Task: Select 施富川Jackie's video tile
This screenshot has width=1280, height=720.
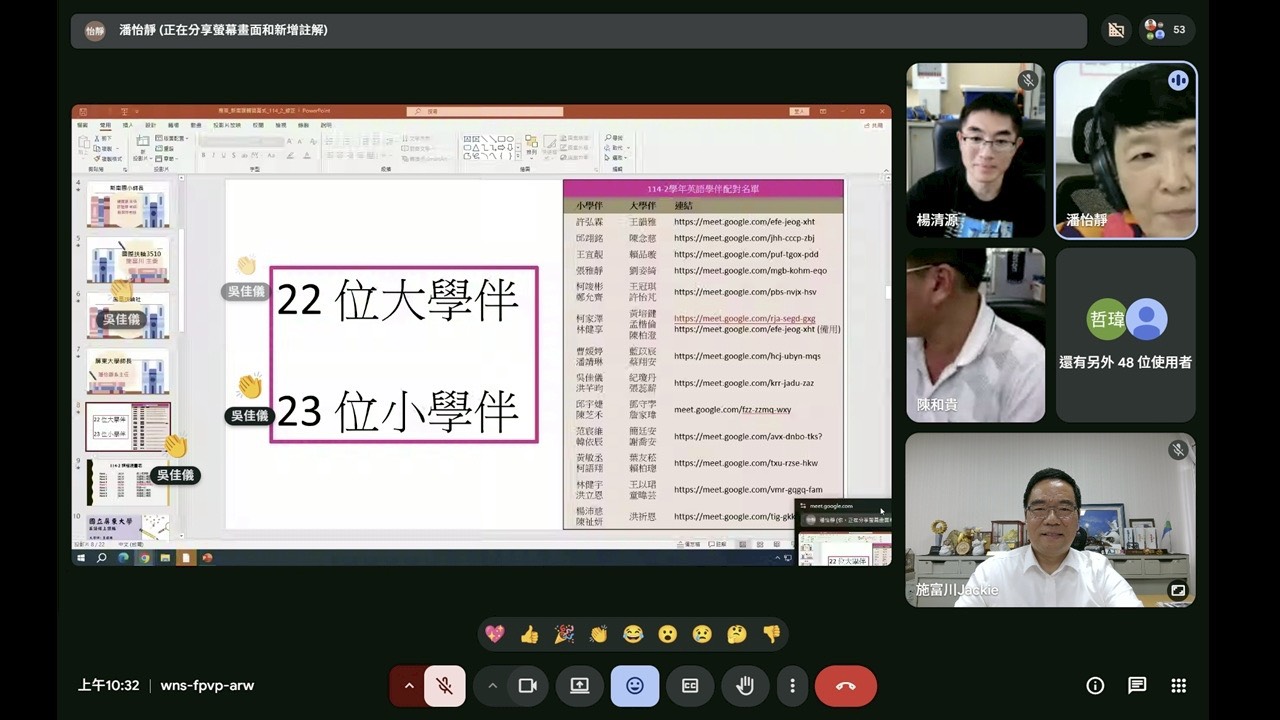Action: (1050, 520)
